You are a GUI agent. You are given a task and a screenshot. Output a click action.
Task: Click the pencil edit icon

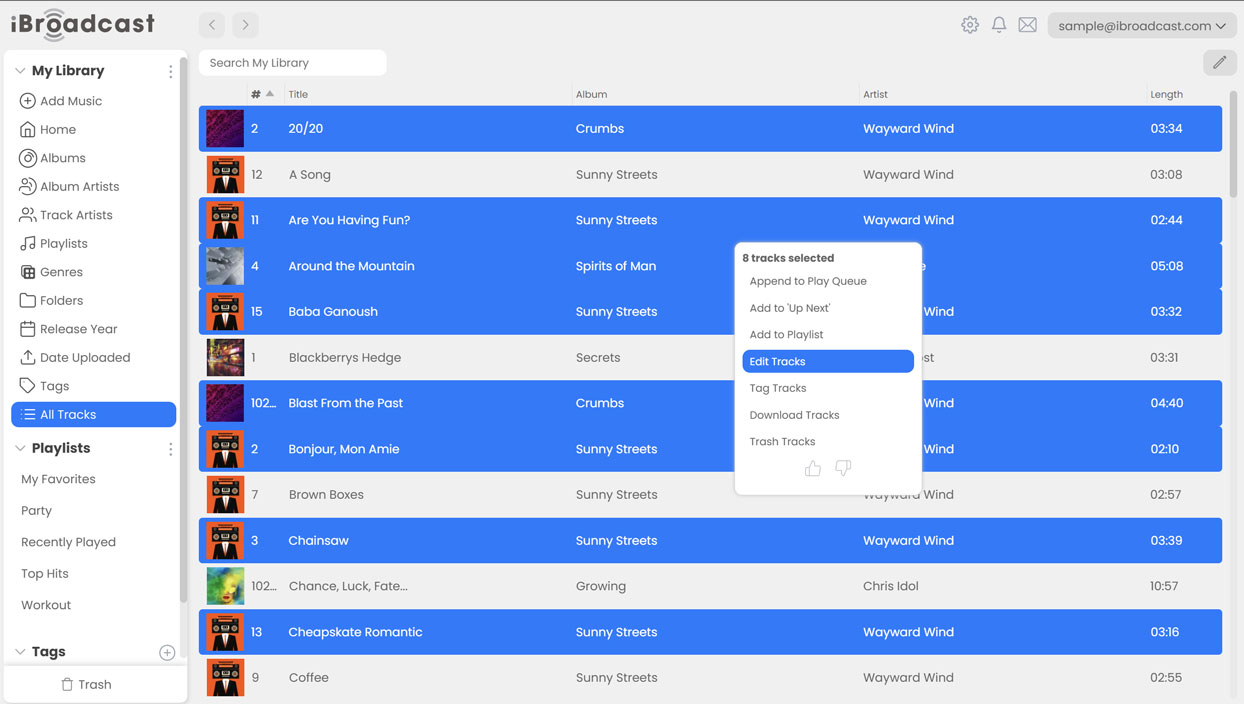(x=1219, y=62)
